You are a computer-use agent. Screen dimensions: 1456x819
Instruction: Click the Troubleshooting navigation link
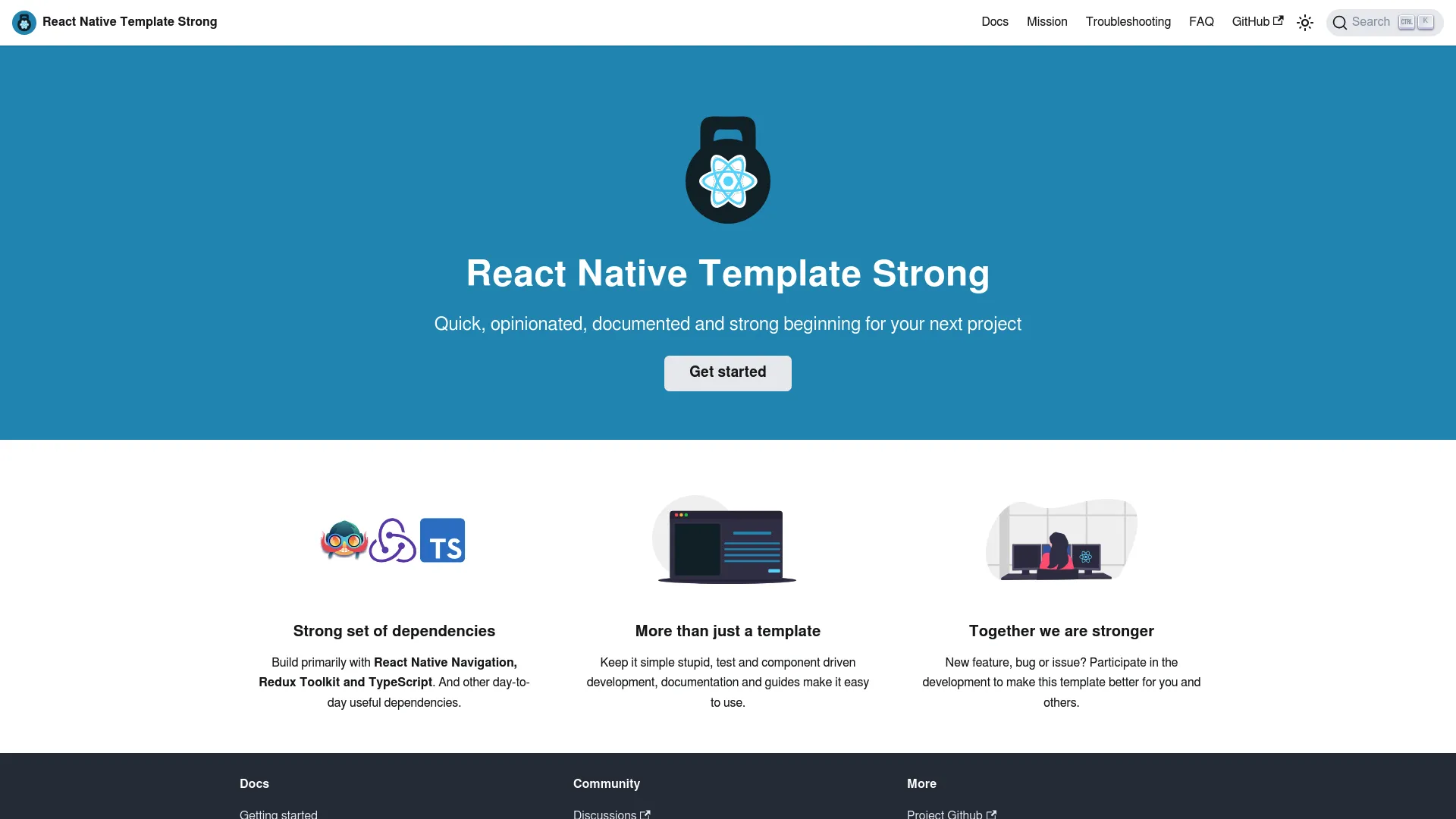coord(1128,21)
